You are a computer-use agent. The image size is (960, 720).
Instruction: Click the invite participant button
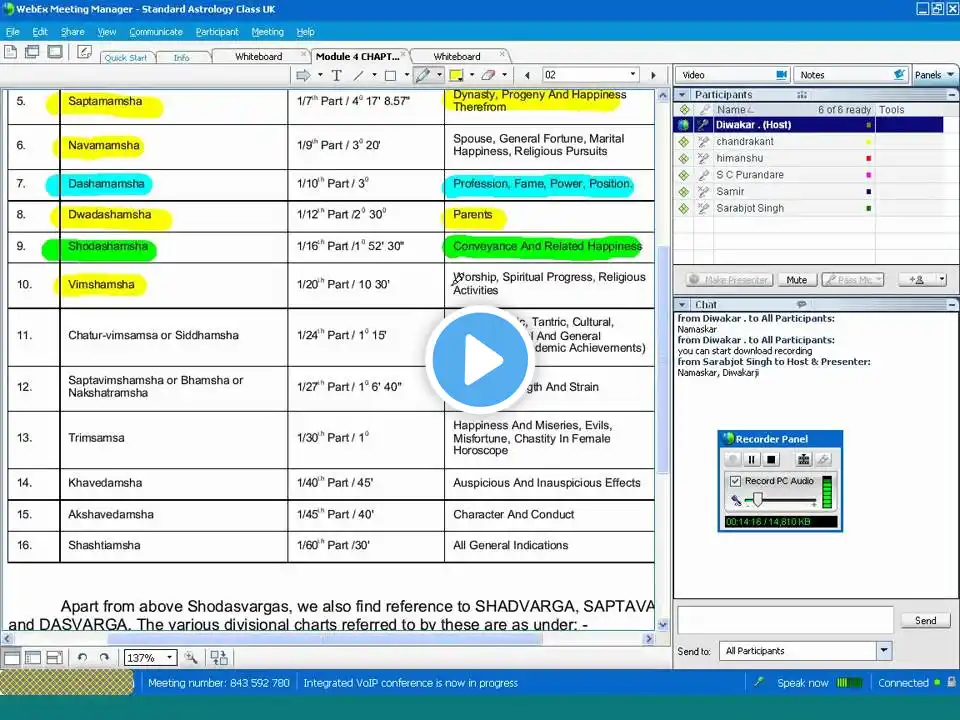coord(916,280)
